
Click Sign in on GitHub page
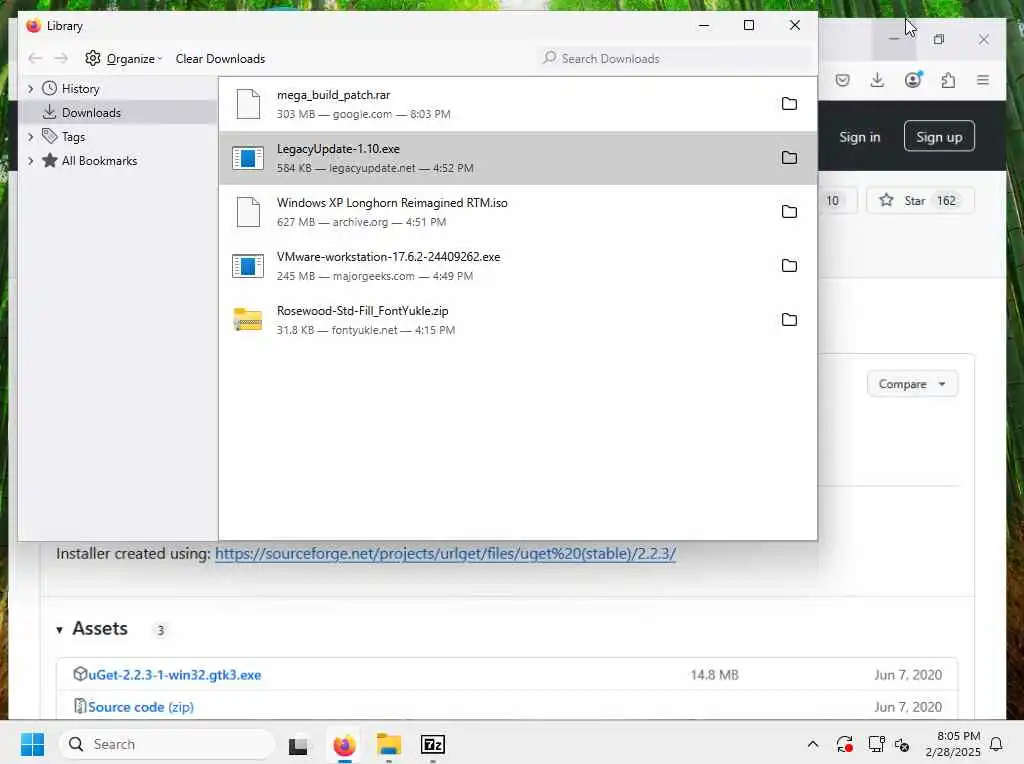click(x=859, y=137)
